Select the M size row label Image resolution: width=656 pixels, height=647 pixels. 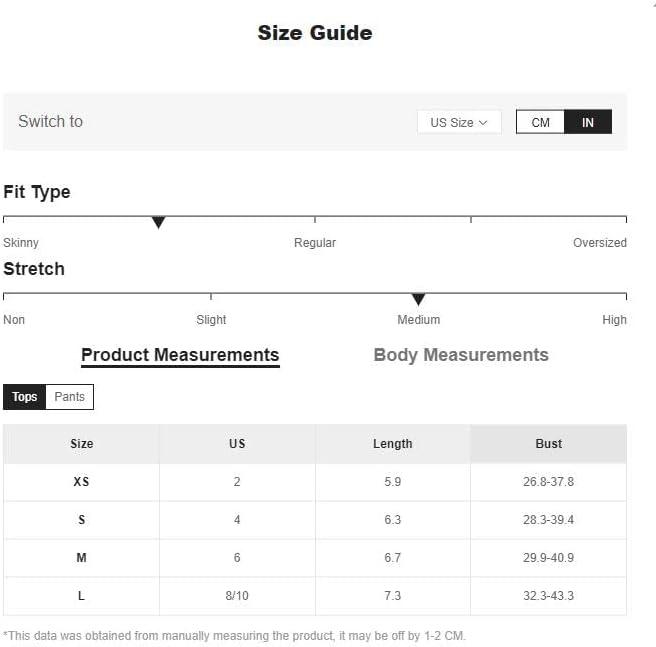[x=82, y=557]
